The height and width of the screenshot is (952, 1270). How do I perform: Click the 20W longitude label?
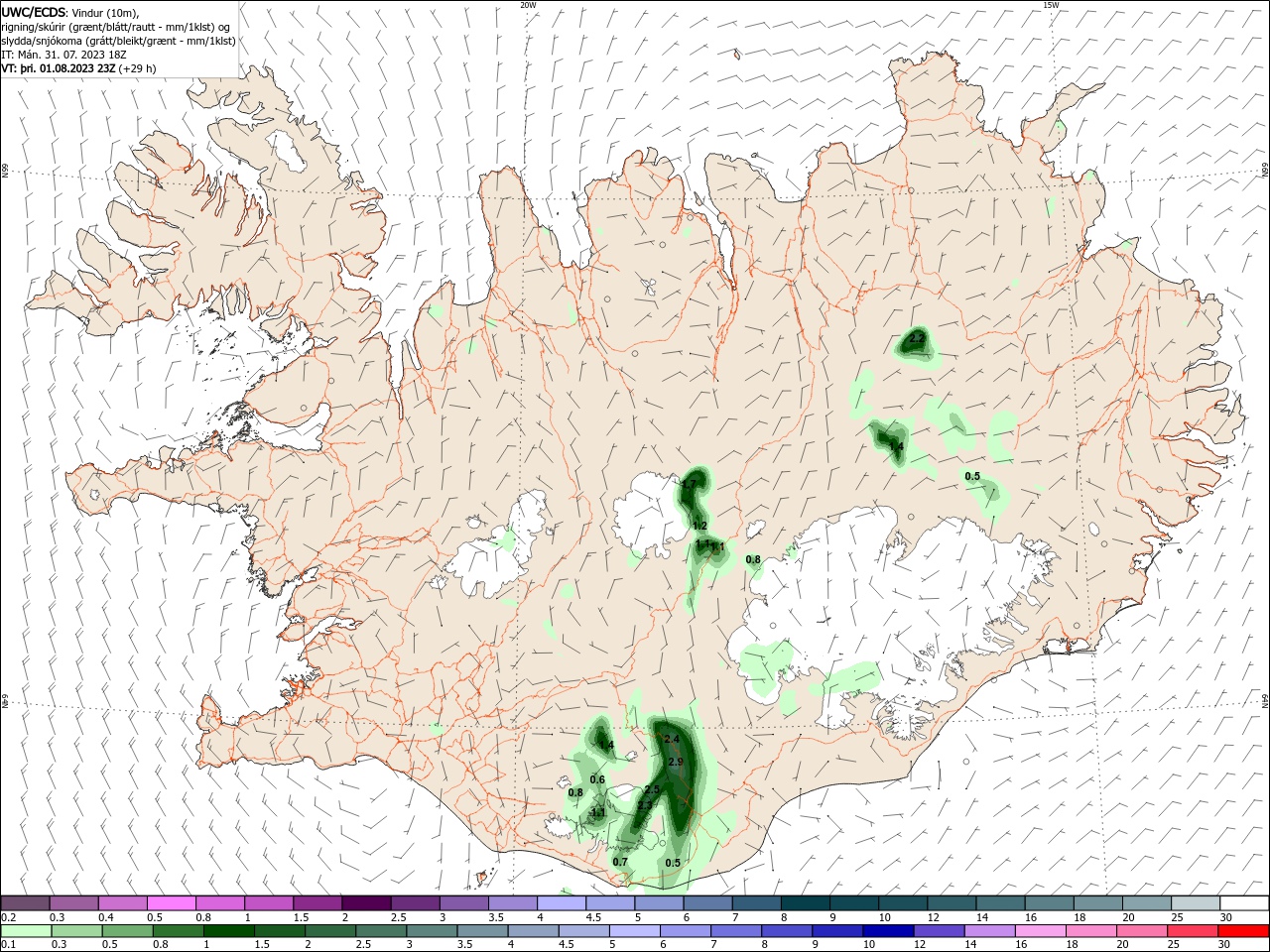[x=528, y=5]
